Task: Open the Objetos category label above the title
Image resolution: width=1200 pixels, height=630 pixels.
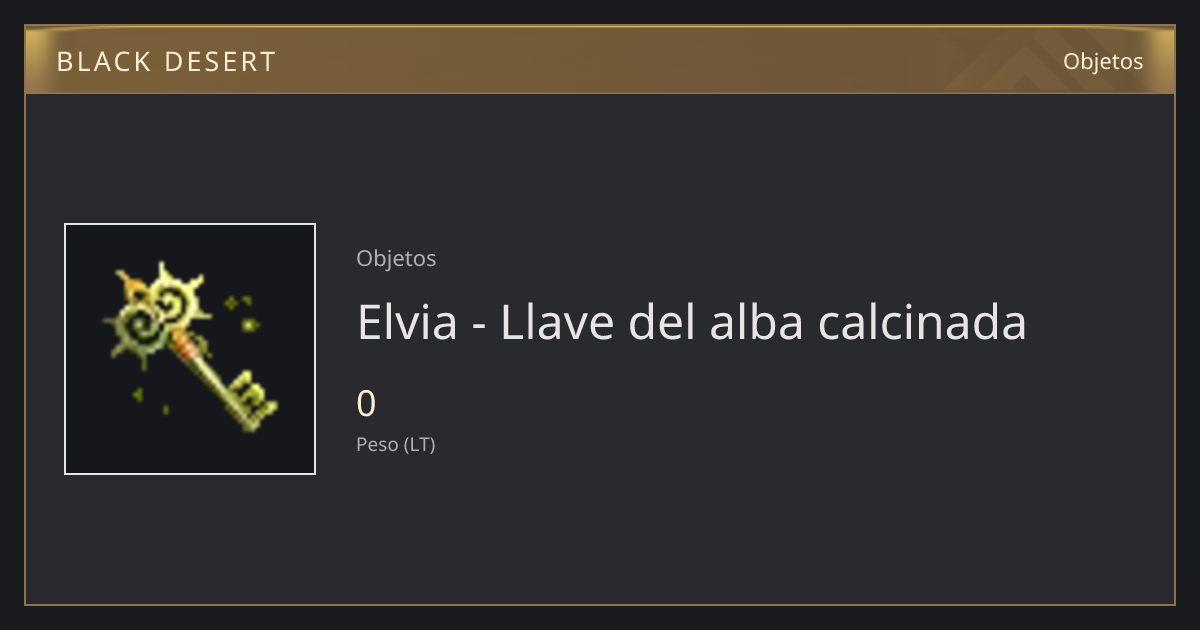Action: click(396, 258)
